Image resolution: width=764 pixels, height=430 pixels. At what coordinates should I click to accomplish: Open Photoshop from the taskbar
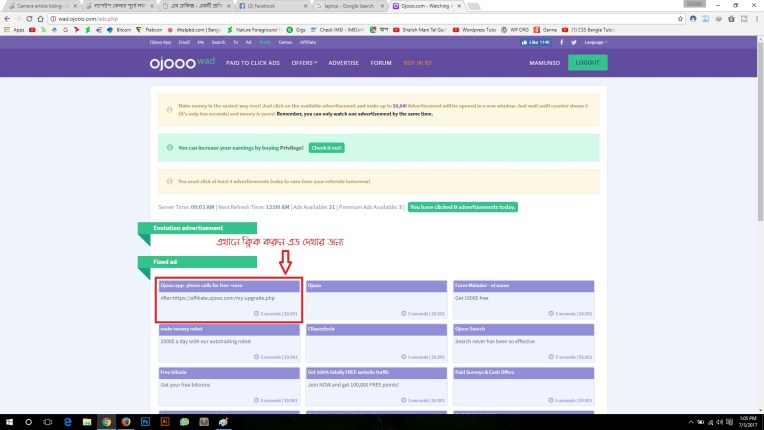[147, 421]
